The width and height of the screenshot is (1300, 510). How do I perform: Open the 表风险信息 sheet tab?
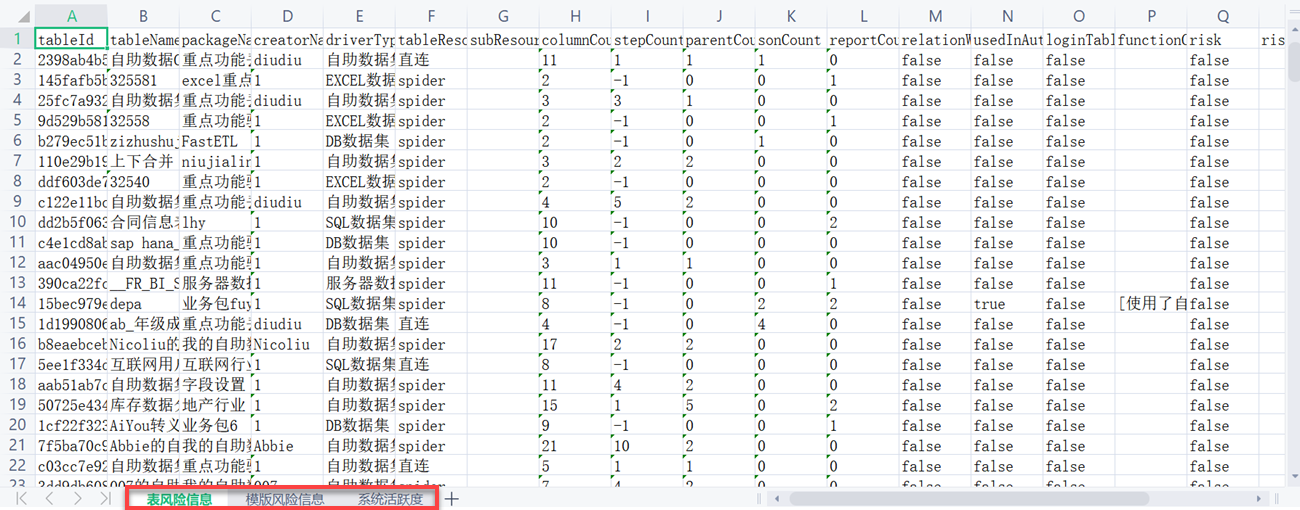tap(179, 499)
